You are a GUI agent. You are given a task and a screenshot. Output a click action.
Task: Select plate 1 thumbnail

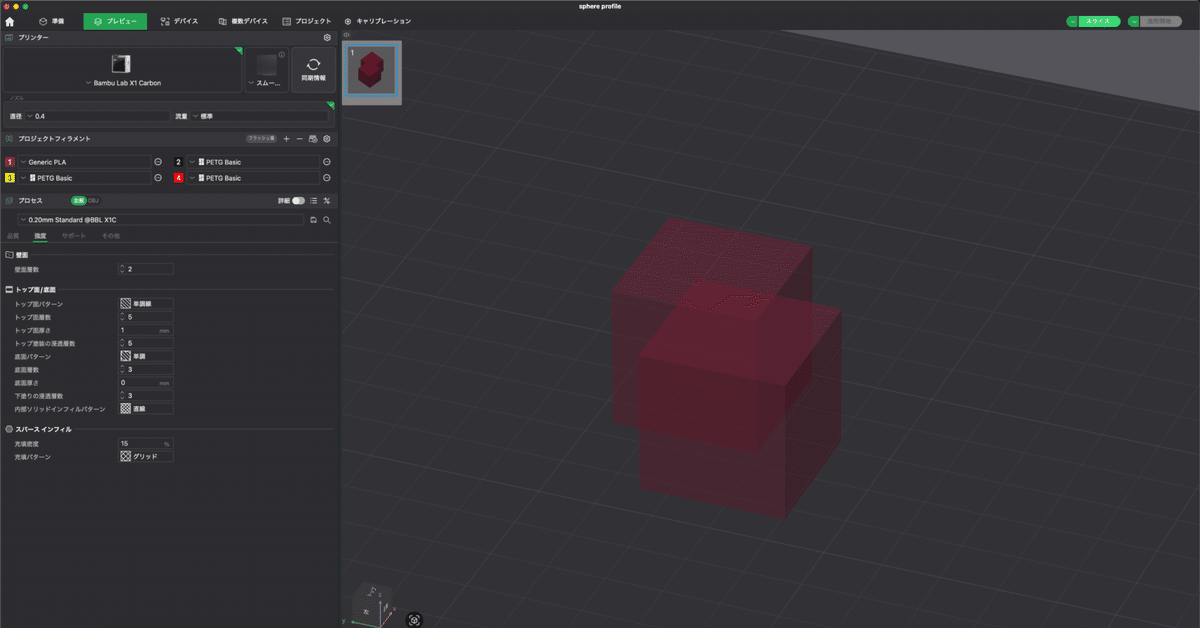[372, 72]
